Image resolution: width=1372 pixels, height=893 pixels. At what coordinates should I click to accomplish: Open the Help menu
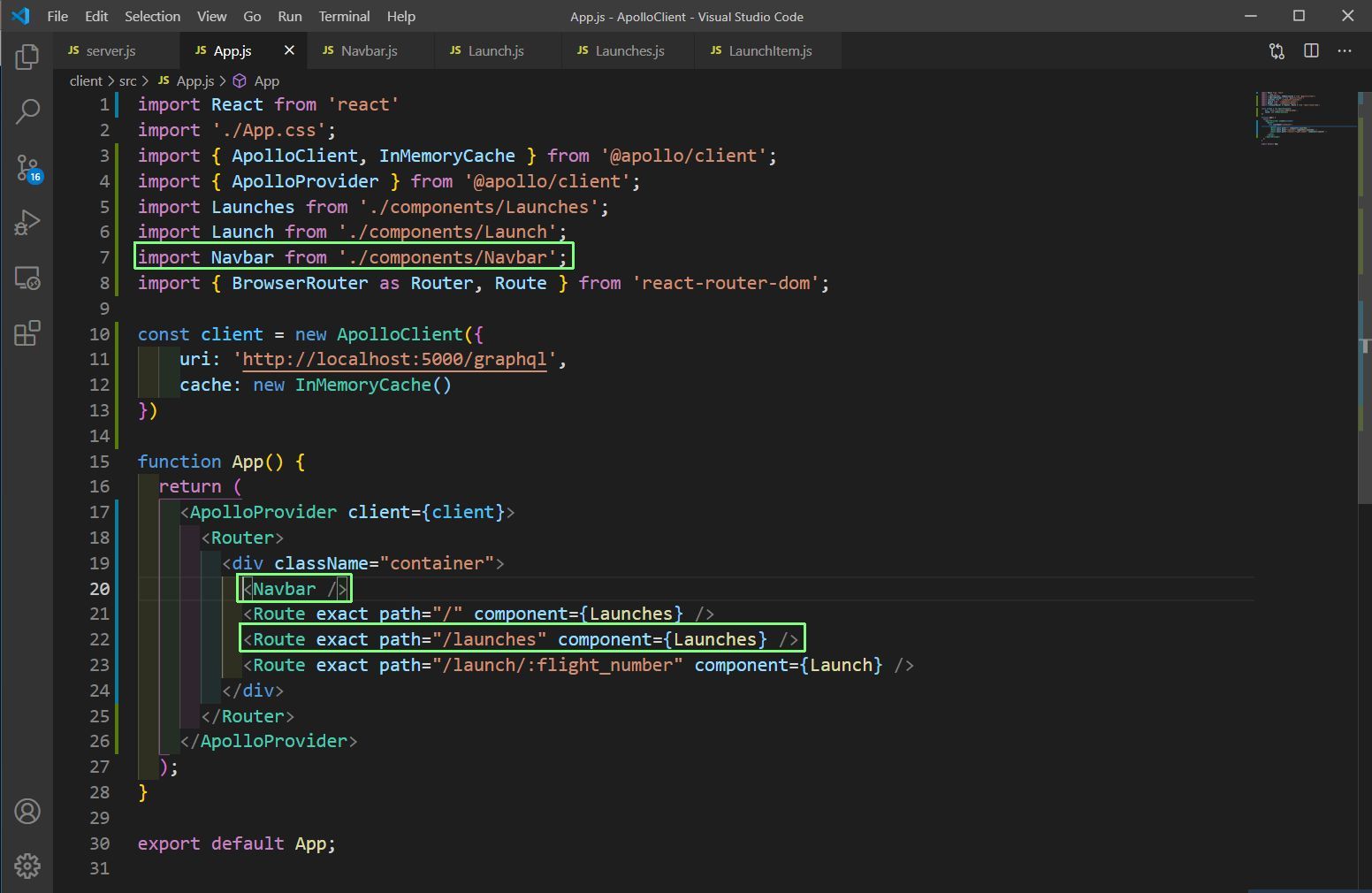click(x=400, y=16)
